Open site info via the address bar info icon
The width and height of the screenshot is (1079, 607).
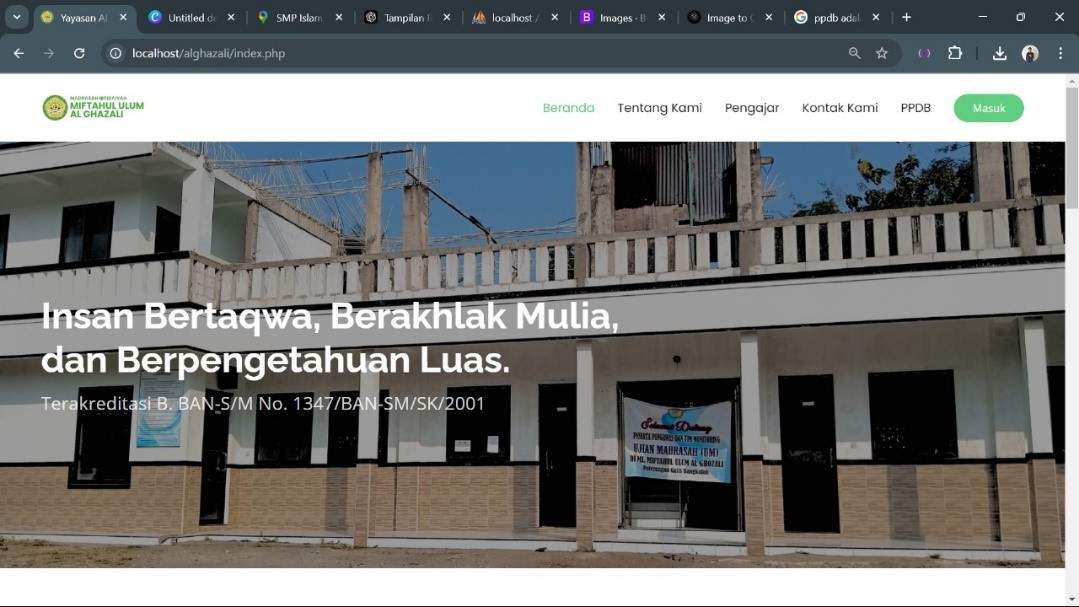(x=113, y=53)
